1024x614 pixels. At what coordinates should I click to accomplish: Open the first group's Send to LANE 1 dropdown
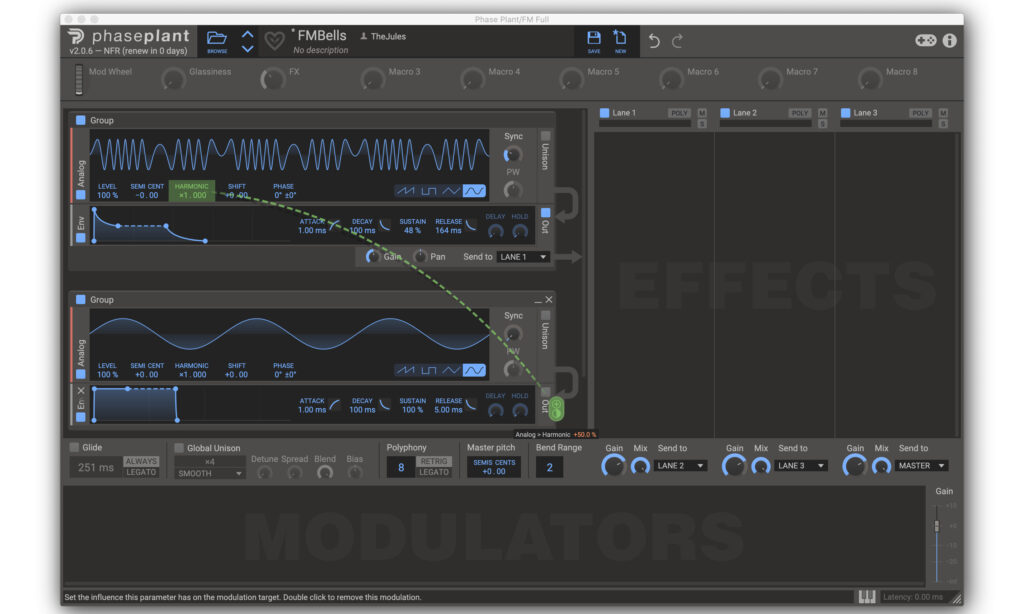(x=523, y=257)
